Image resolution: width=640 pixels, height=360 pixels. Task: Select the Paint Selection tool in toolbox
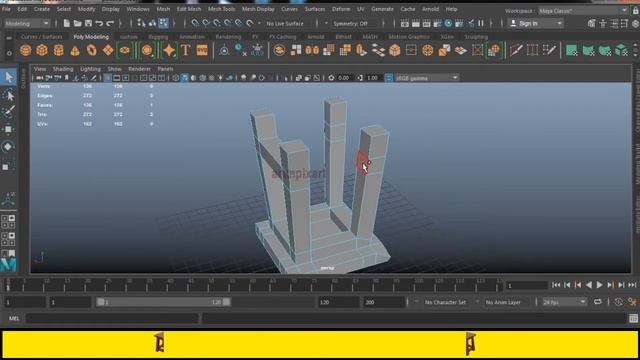tap(9, 112)
